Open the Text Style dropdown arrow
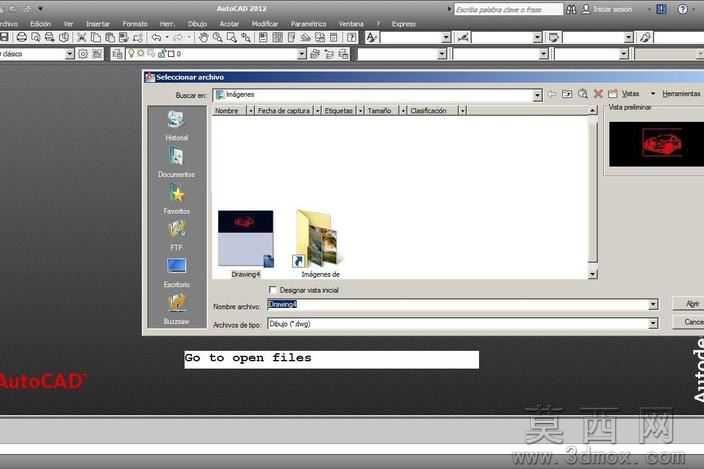Screen dimensions: 704x469 pyautogui.click(x=446, y=38)
